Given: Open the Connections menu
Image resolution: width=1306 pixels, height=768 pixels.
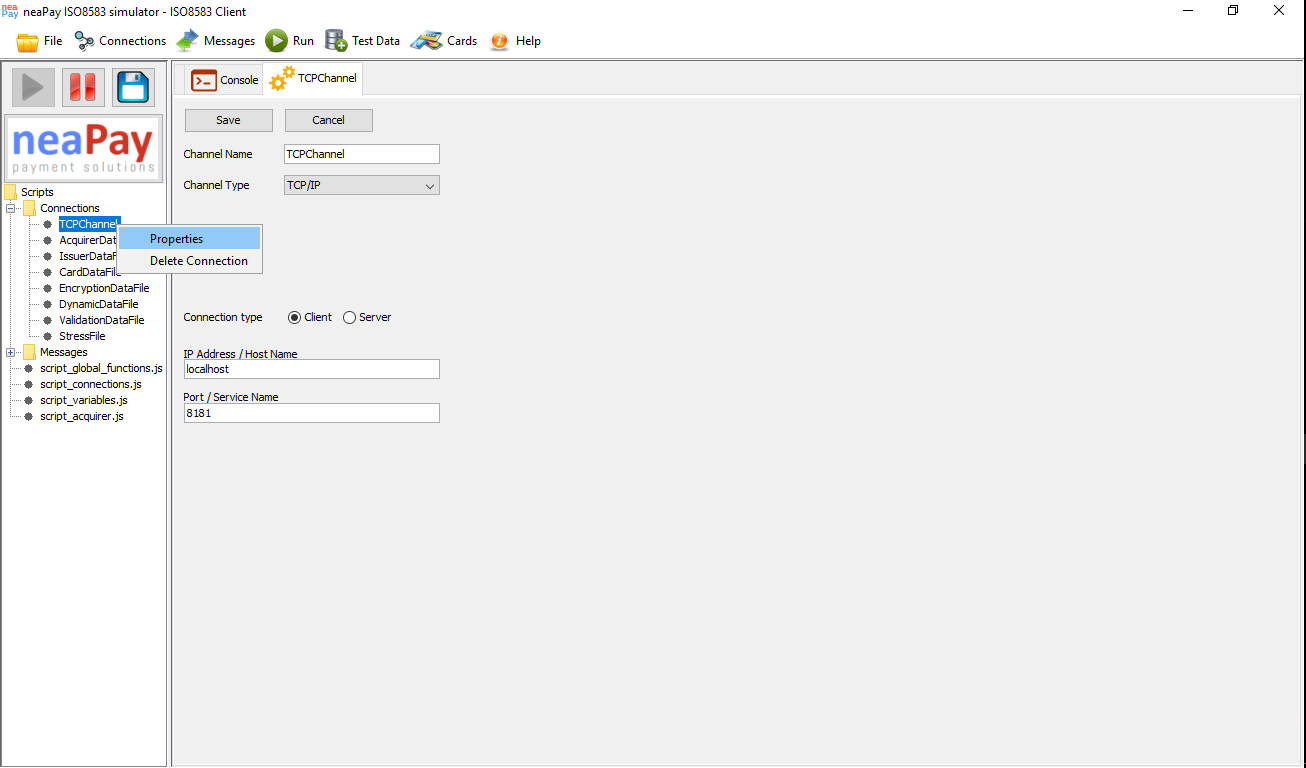Looking at the screenshot, I should pos(133,41).
